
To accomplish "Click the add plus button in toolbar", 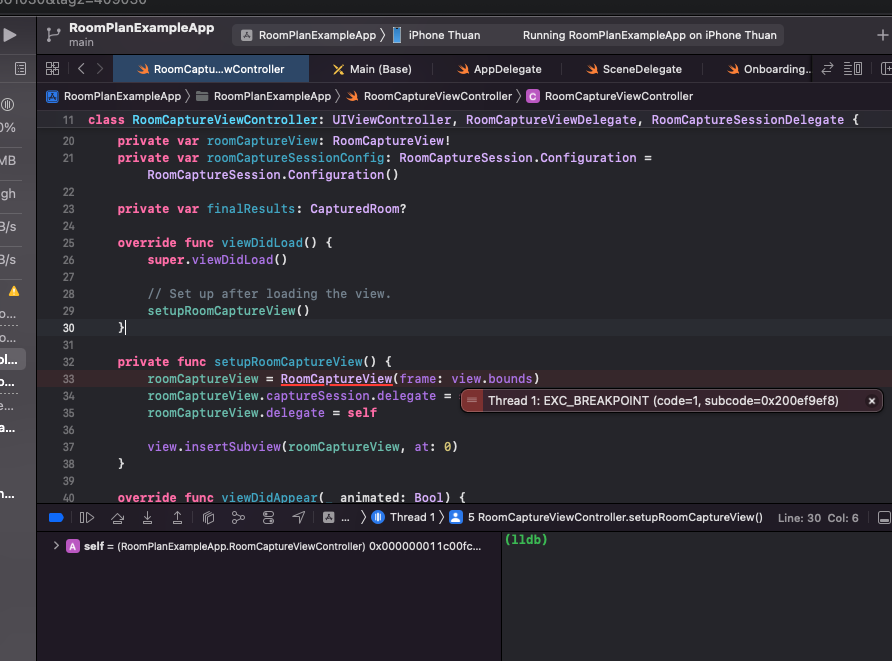I will point(881,35).
